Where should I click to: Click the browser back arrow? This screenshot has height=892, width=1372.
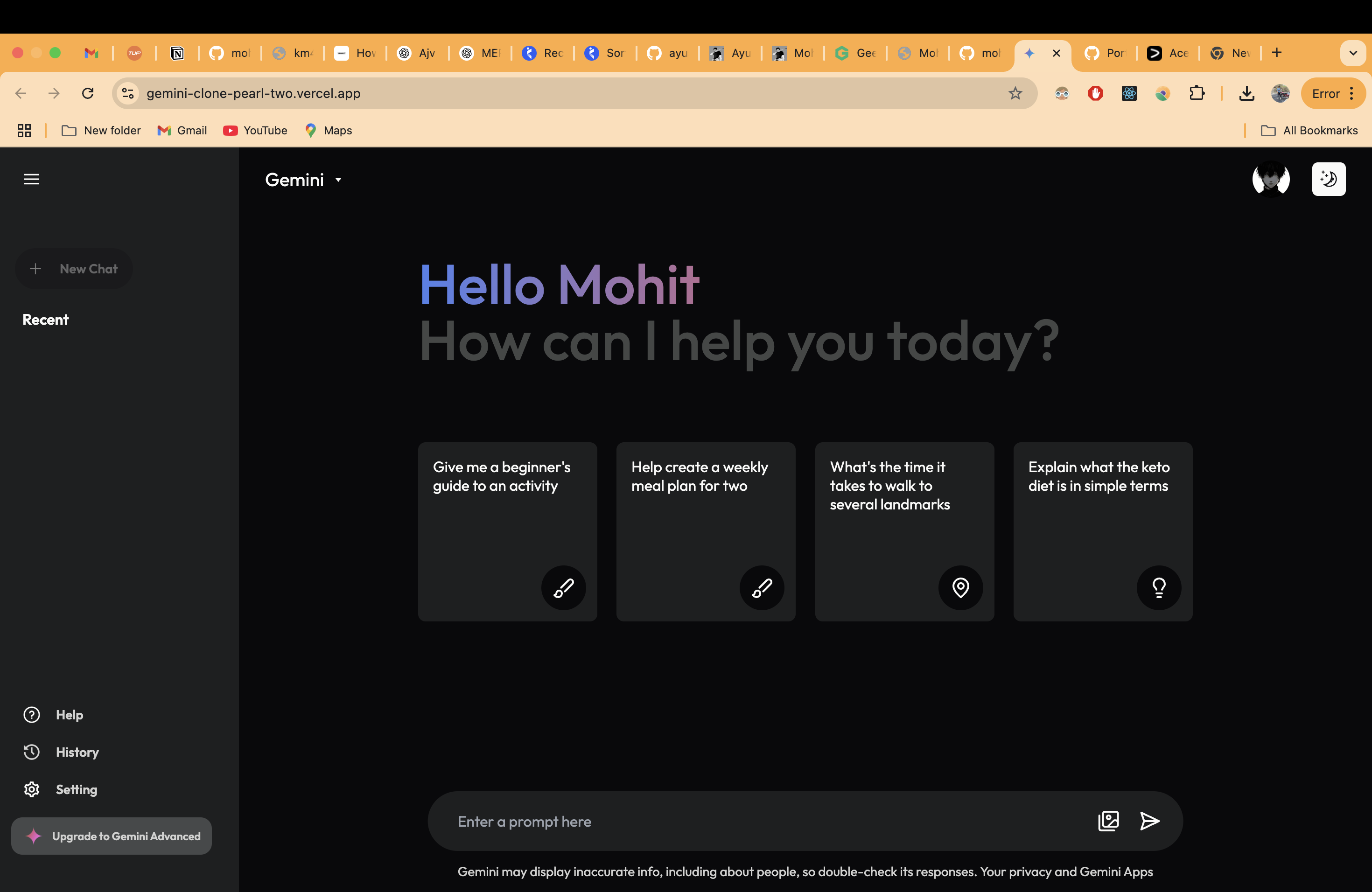tap(21, 93)
